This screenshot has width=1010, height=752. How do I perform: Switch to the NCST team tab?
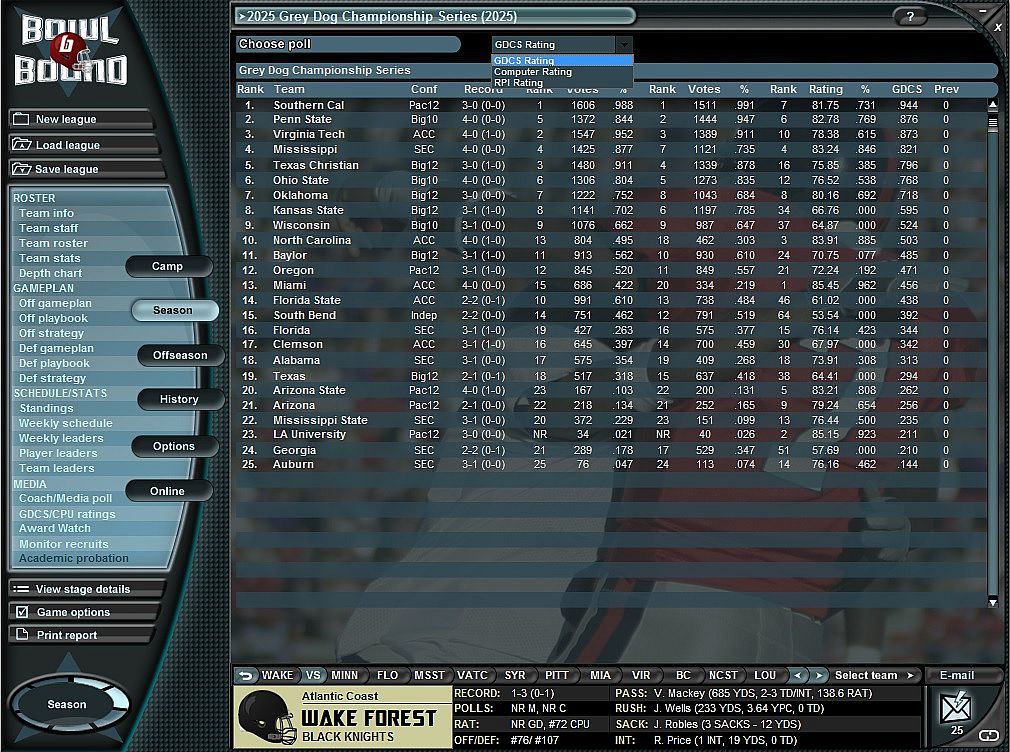coord(723,675)
